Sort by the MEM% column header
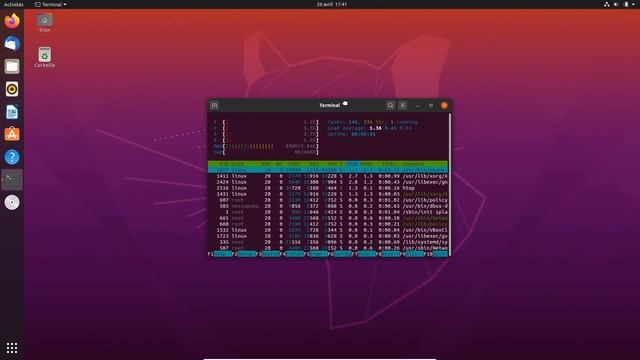 [x=367, y=164]
